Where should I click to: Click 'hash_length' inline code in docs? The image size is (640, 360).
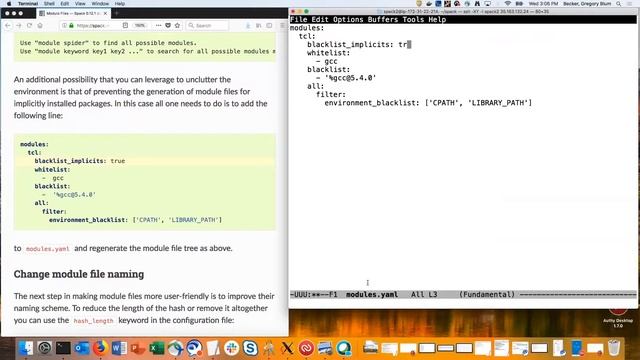[93, 320]
